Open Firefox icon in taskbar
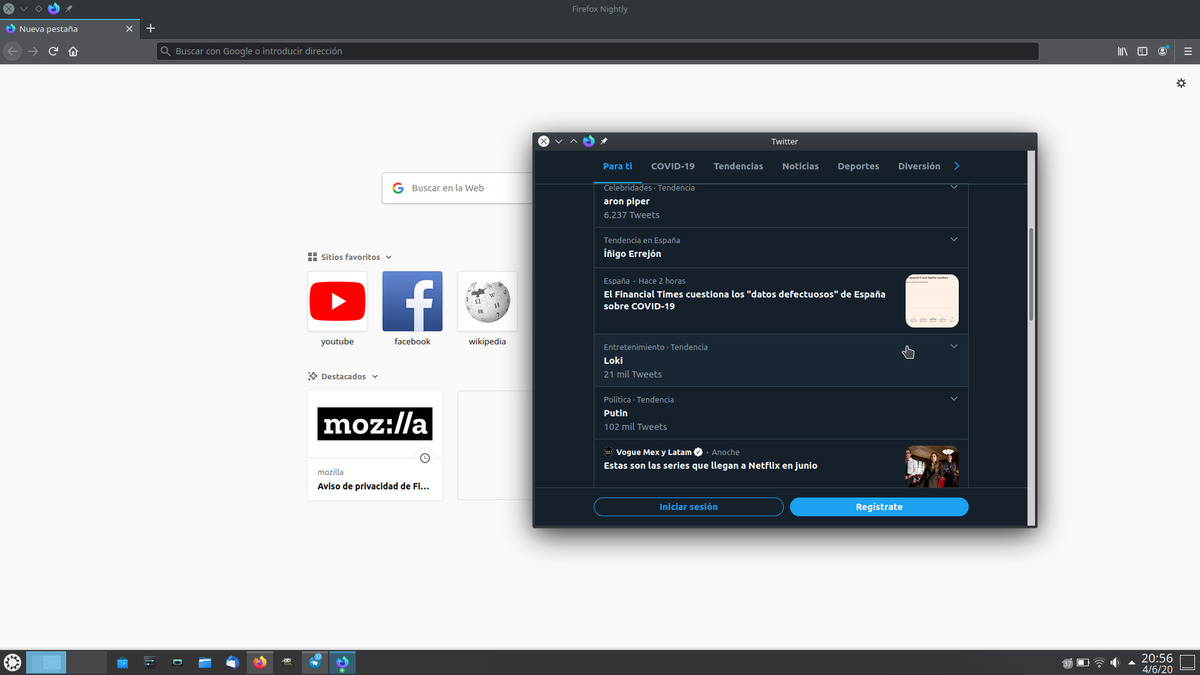The image size is (1200, 675). 260,662
